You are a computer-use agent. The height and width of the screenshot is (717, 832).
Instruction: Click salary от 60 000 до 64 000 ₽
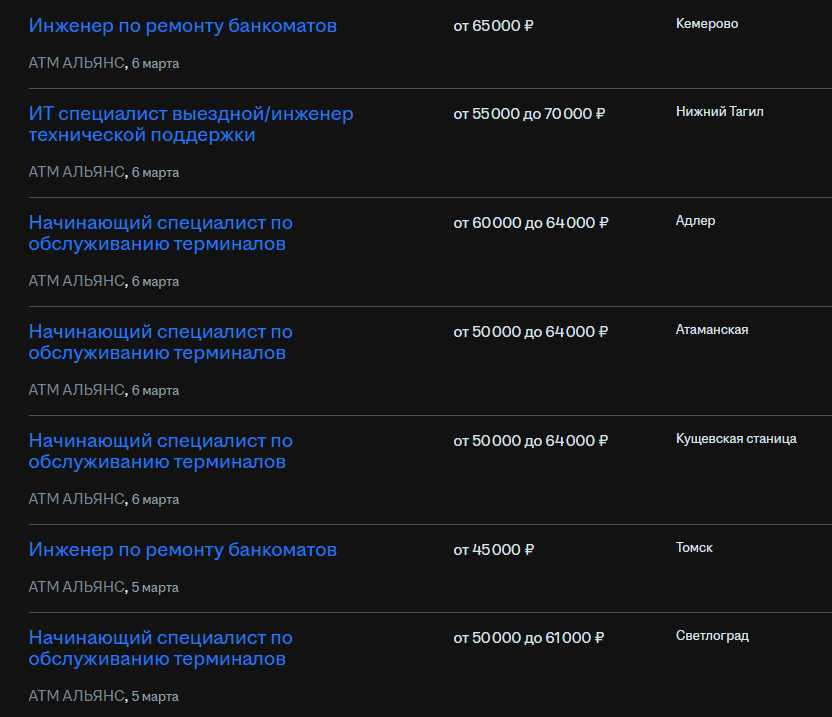(x=531, y=223)
